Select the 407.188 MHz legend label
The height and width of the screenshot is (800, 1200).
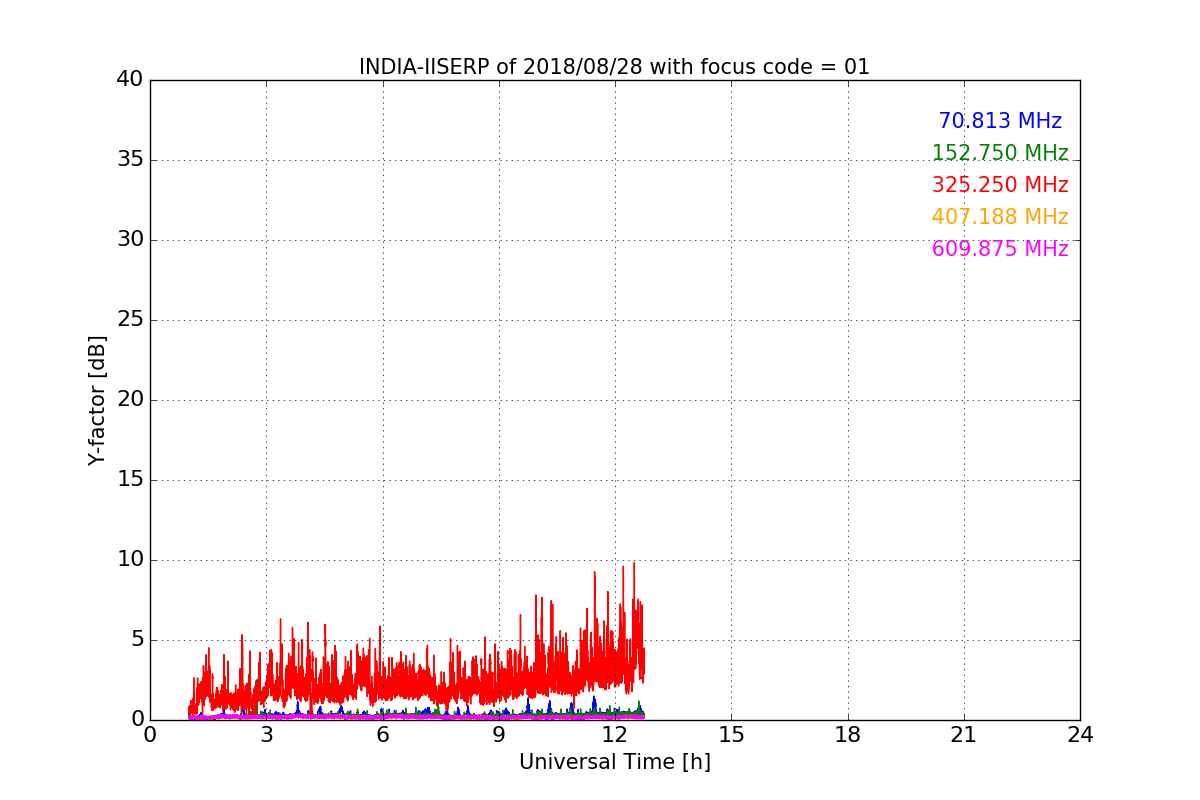[x=1000, y=217]
